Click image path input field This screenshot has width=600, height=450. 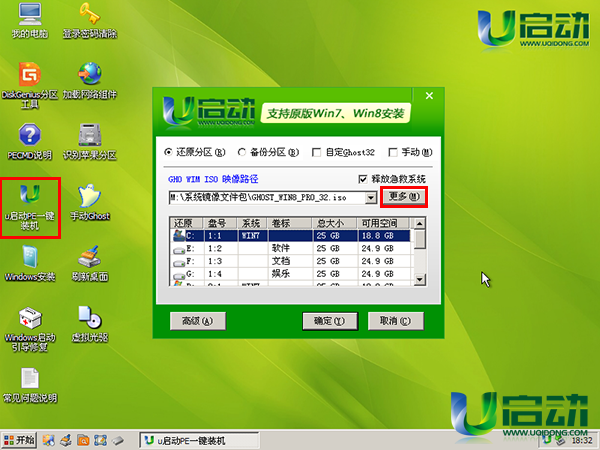tap(267, 198)
